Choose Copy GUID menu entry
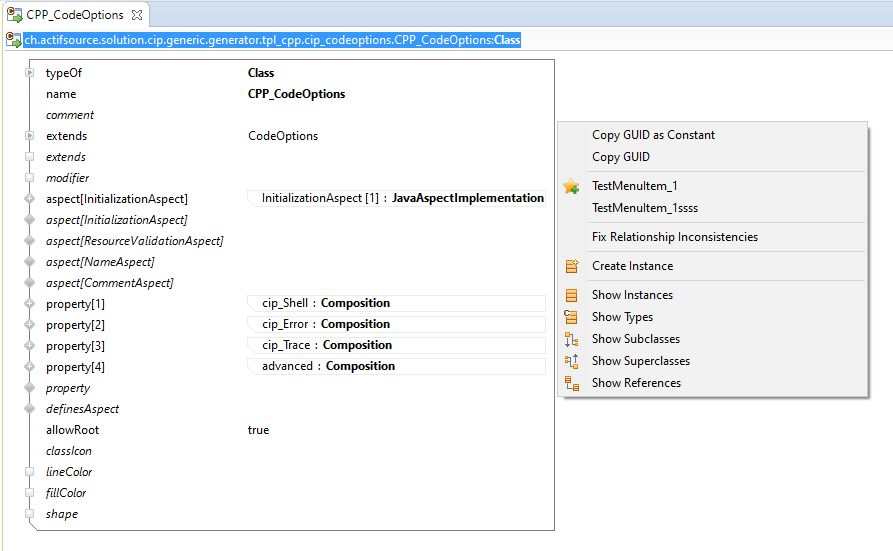Screen dimensions: 893x551 coord(621,157)
